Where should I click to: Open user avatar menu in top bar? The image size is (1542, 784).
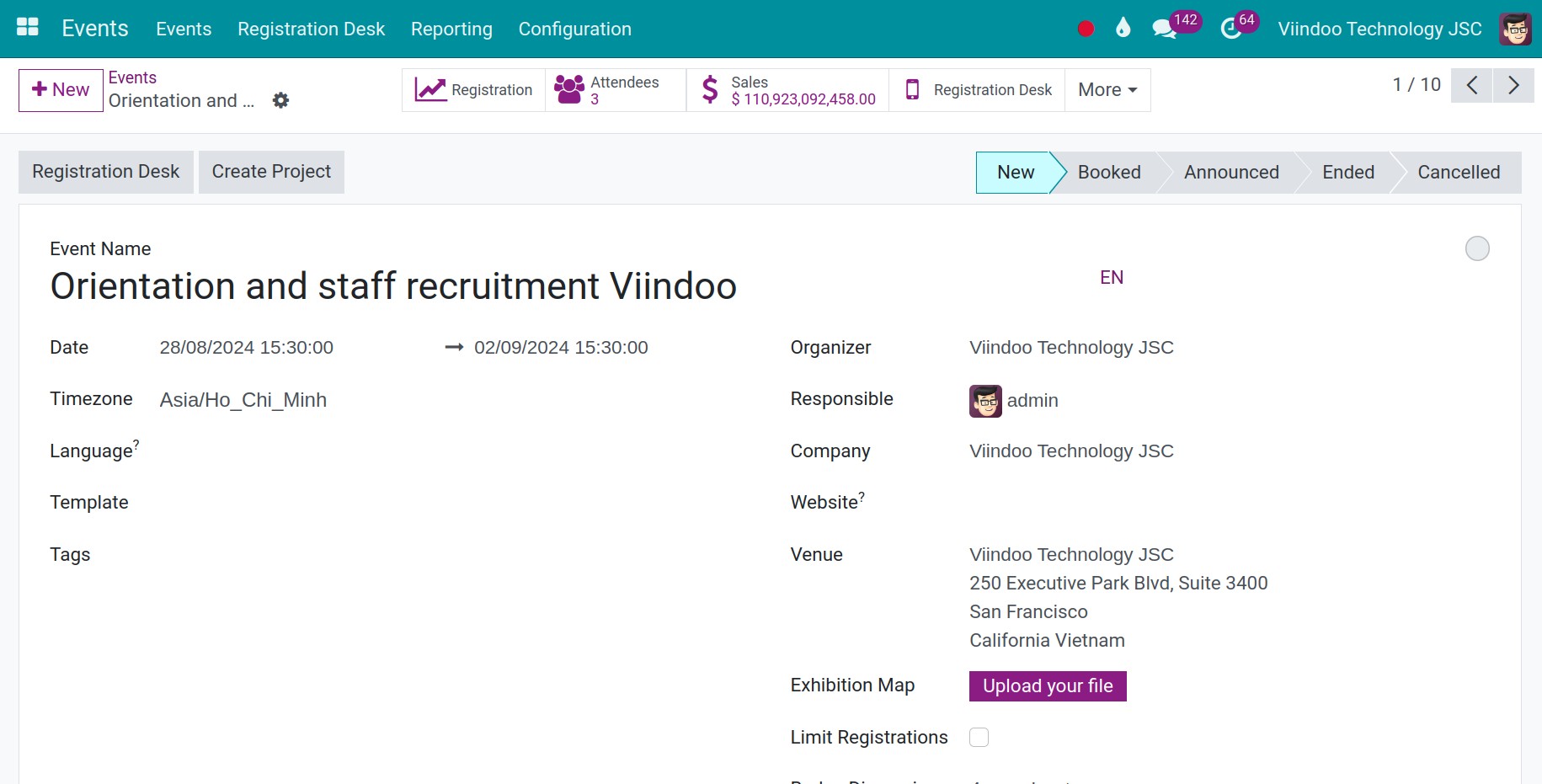pos(1515,29)
